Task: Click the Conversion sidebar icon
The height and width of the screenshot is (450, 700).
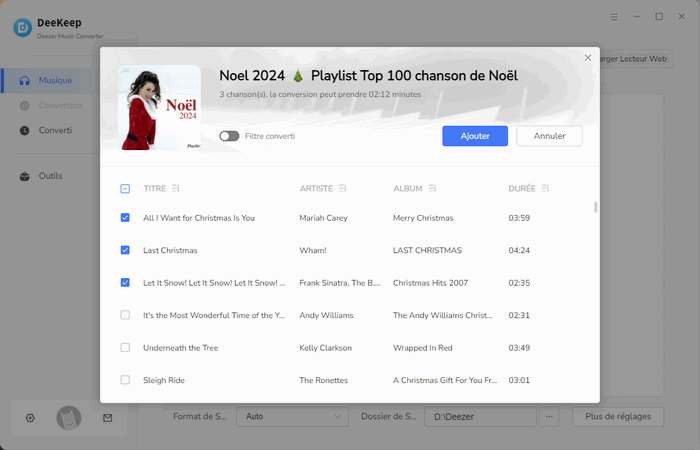Action: (25, 105)
